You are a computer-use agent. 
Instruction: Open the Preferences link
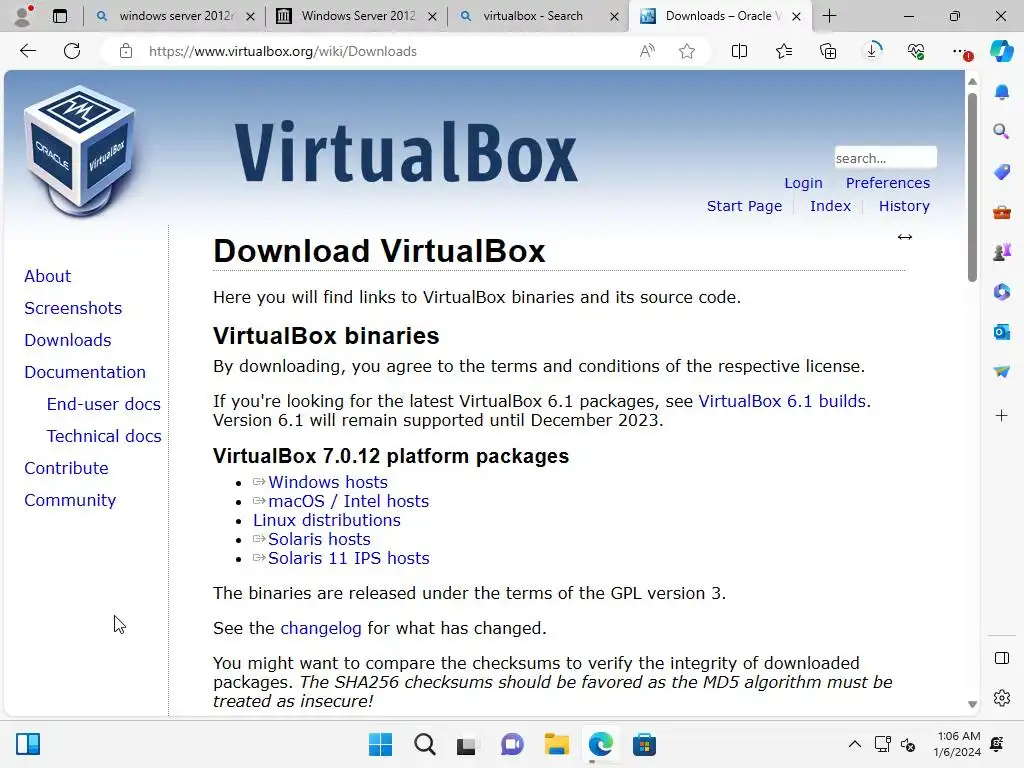(x=888, y=183)
